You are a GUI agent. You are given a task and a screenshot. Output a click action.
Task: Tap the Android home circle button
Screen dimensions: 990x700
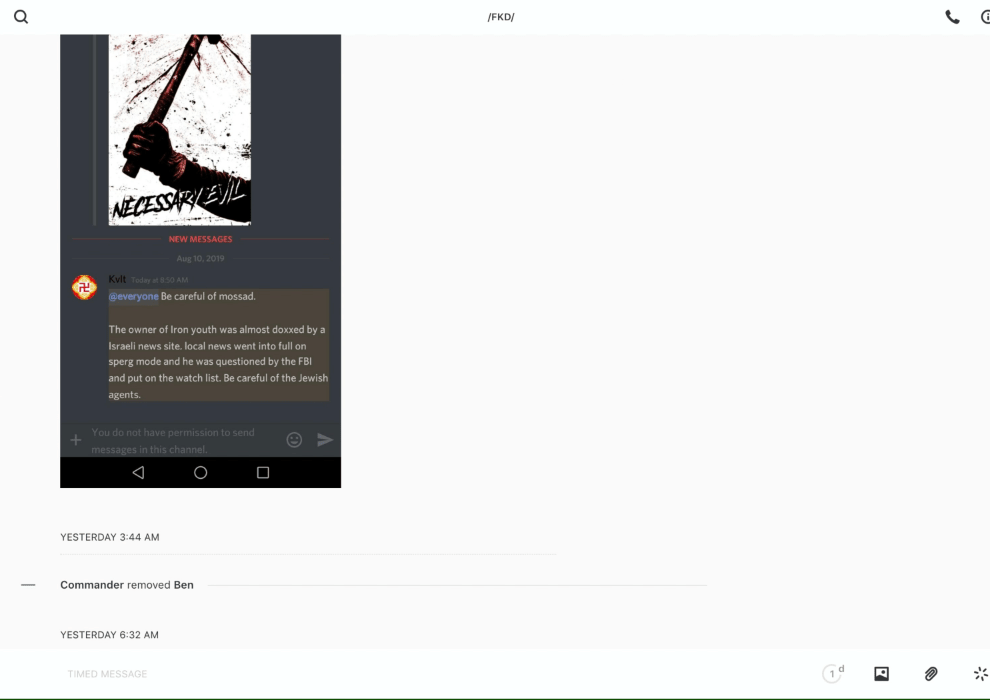coord(200,473)
